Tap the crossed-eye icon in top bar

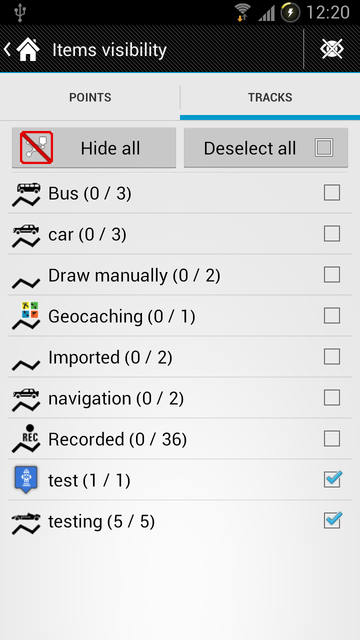(332, 49)
